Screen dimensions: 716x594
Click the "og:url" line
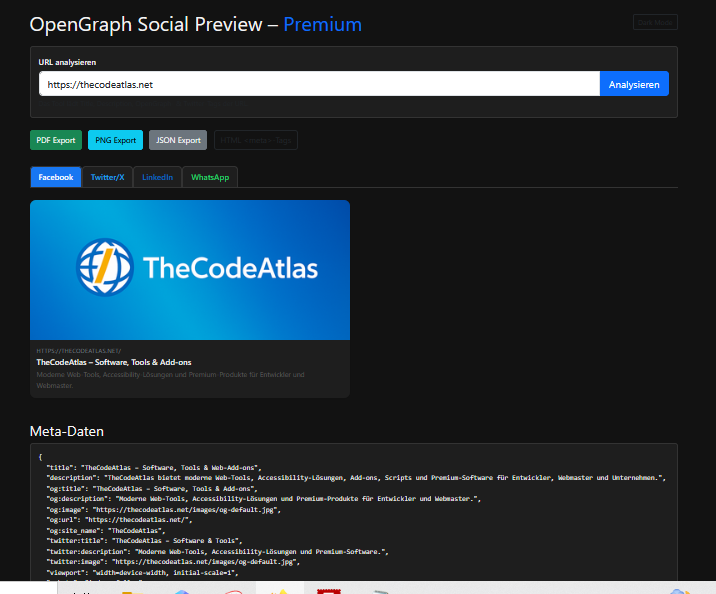point(119,520)
